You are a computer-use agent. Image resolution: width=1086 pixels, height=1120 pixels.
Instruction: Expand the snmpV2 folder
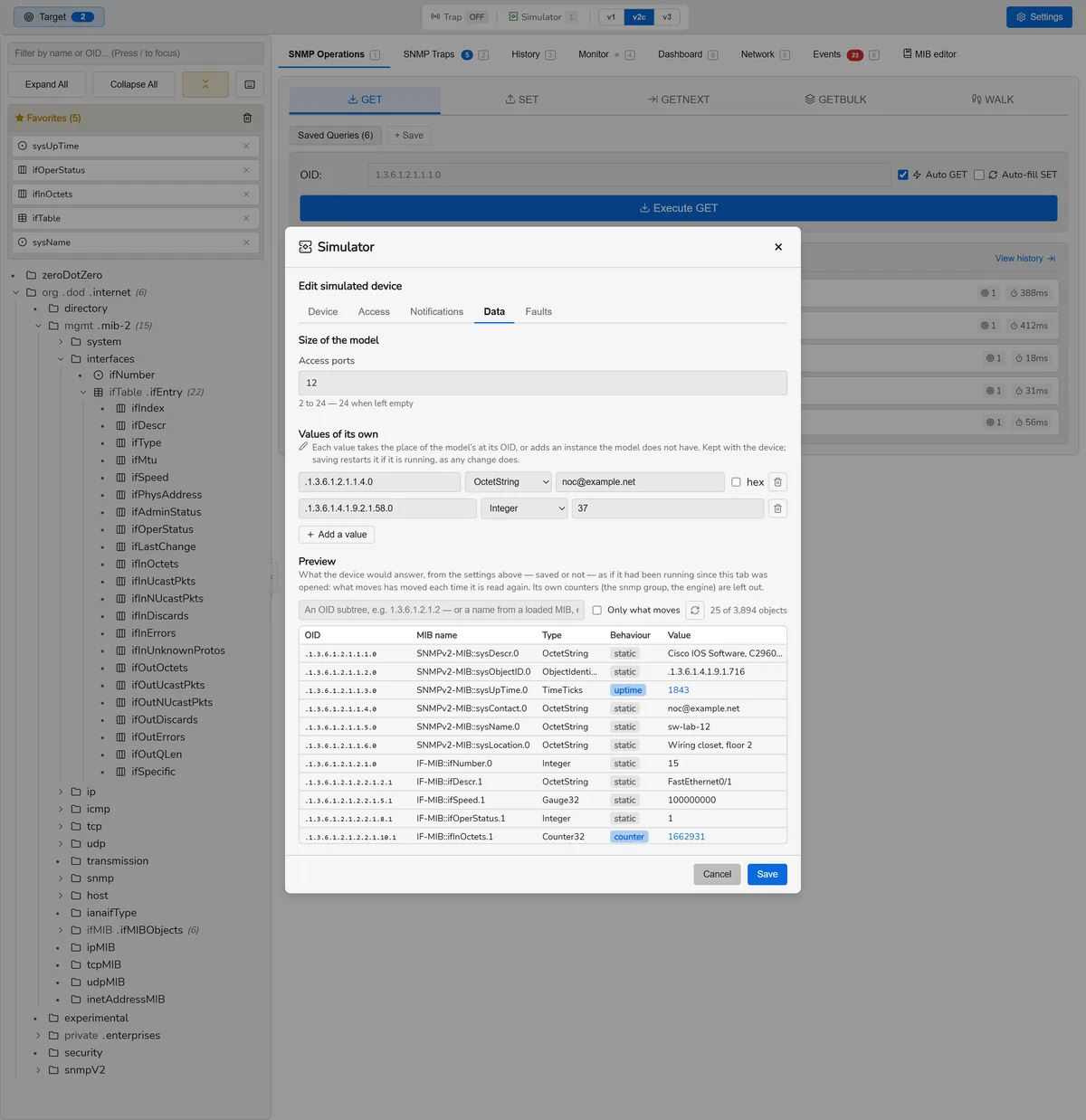tap(38, 1070)
